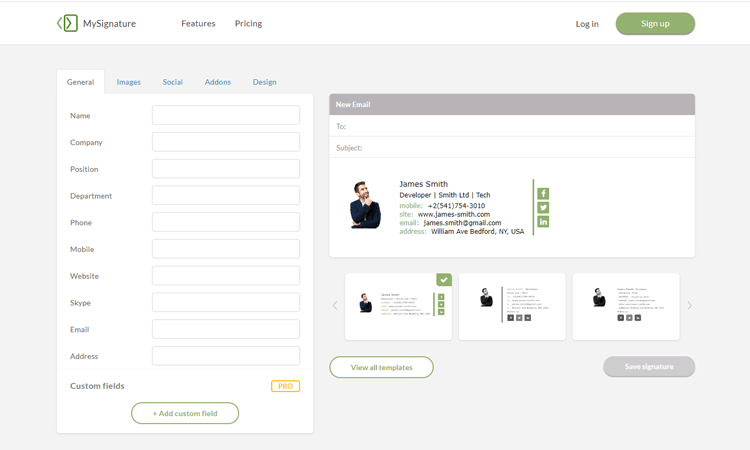
Task: Click the James Smith photo in preview
Action: (x=365, y=205)
